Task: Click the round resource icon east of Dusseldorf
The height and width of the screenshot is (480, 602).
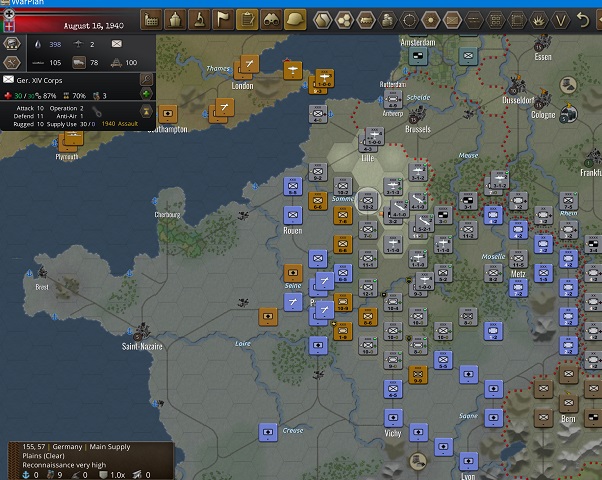Action: (568, 85)
